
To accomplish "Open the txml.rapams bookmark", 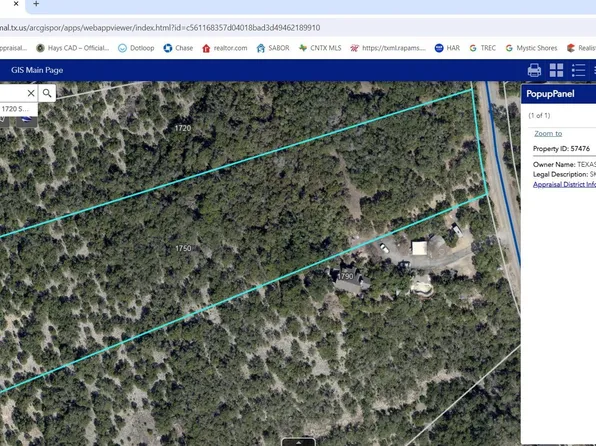I will tap(388, 48).
